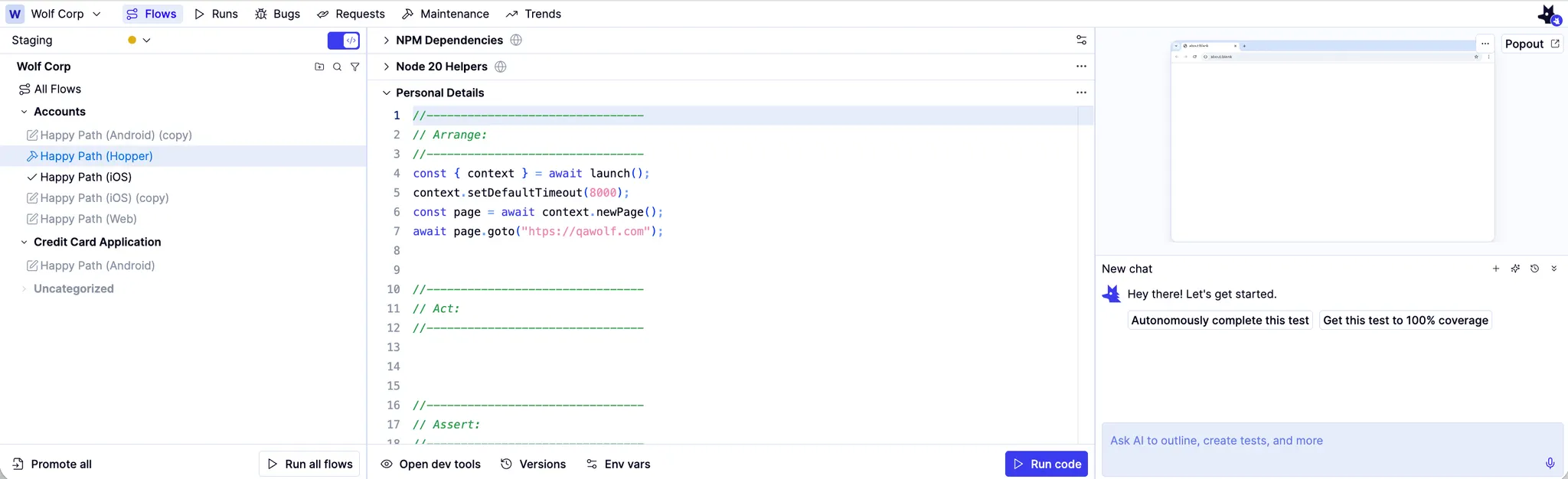
Task: Click the Promote all button
Action: [52, 464]
